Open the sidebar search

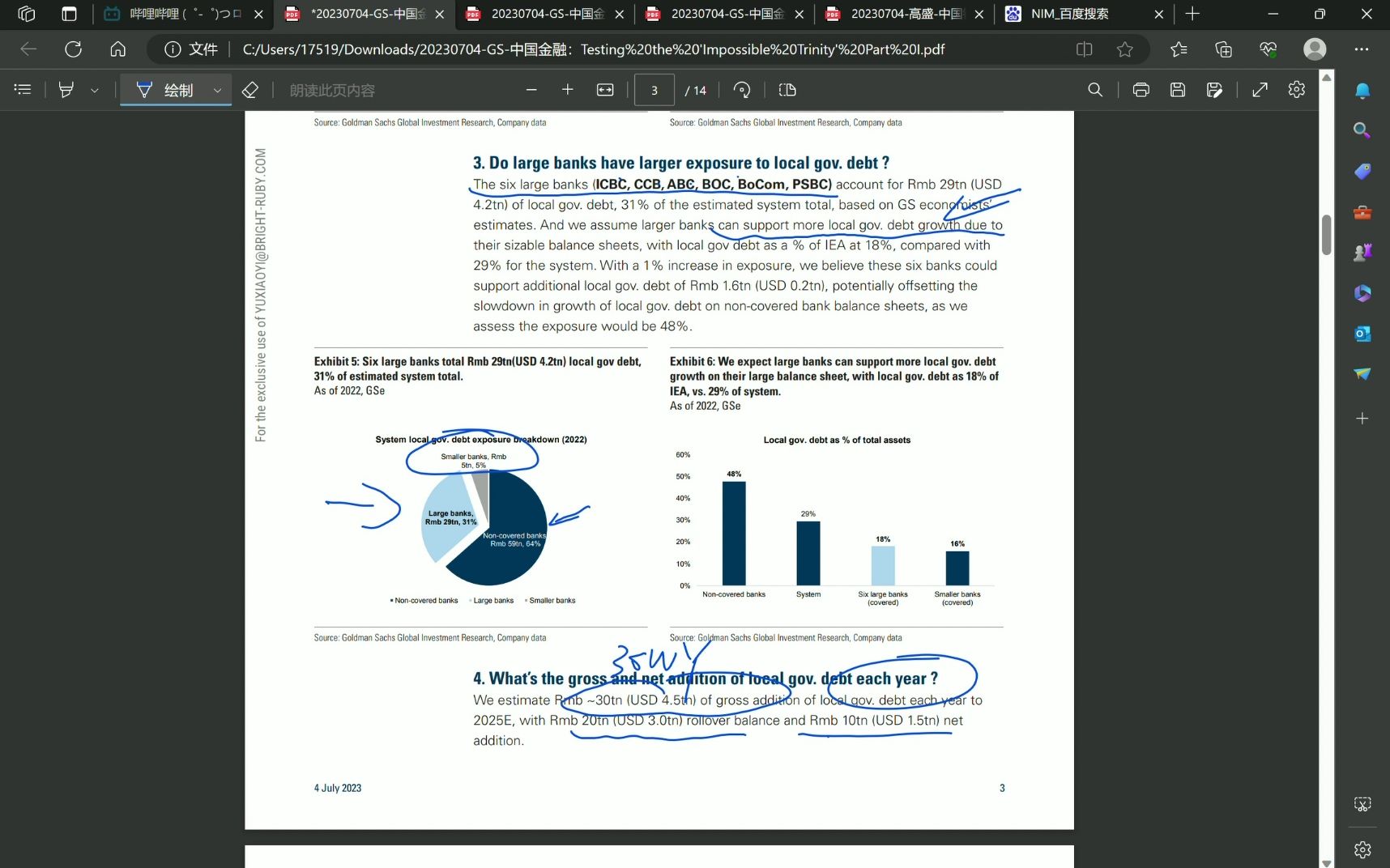(x=1362, y=130)
